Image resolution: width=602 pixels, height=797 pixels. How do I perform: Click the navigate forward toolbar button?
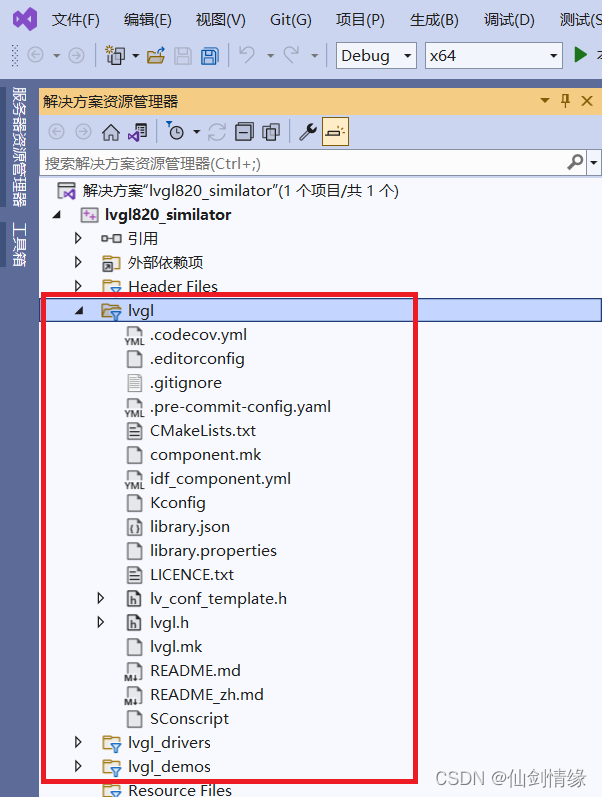point(76,55)
